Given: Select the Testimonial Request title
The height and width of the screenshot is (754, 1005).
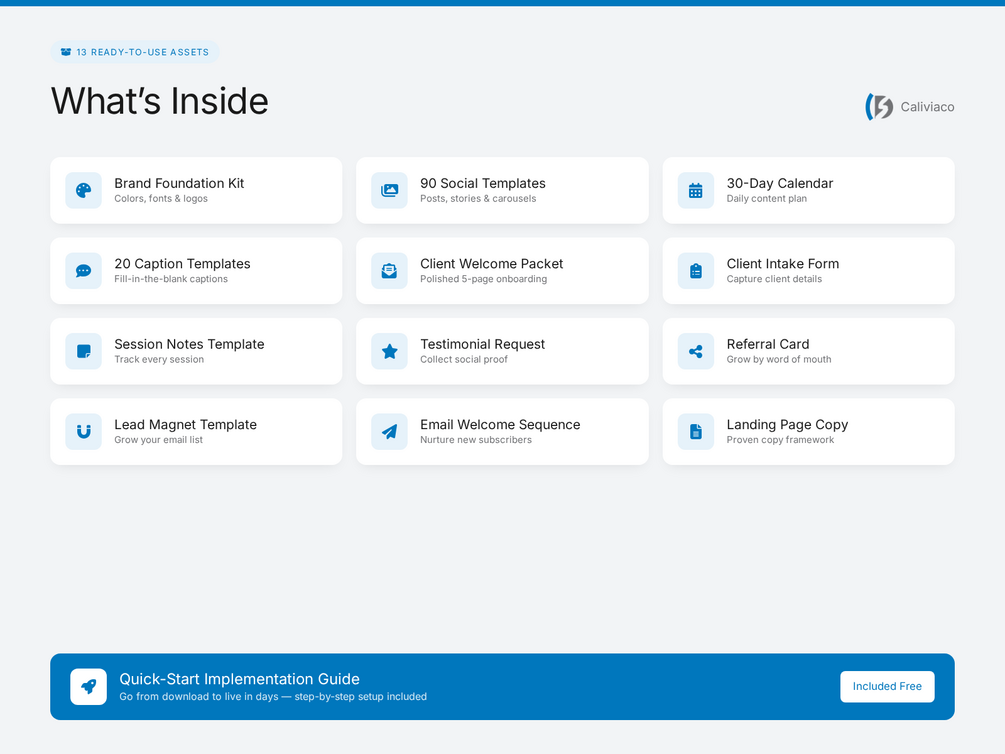Looking at the screenshot, I should tap(482, 344).
